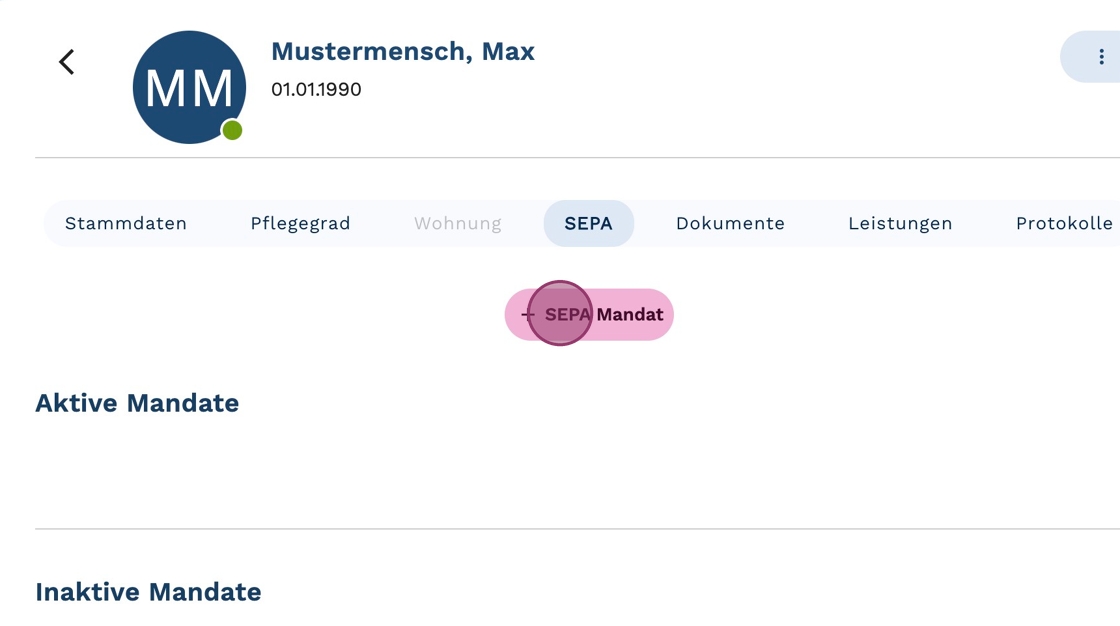View the Leistungen tab

click(x=900, y=224)
